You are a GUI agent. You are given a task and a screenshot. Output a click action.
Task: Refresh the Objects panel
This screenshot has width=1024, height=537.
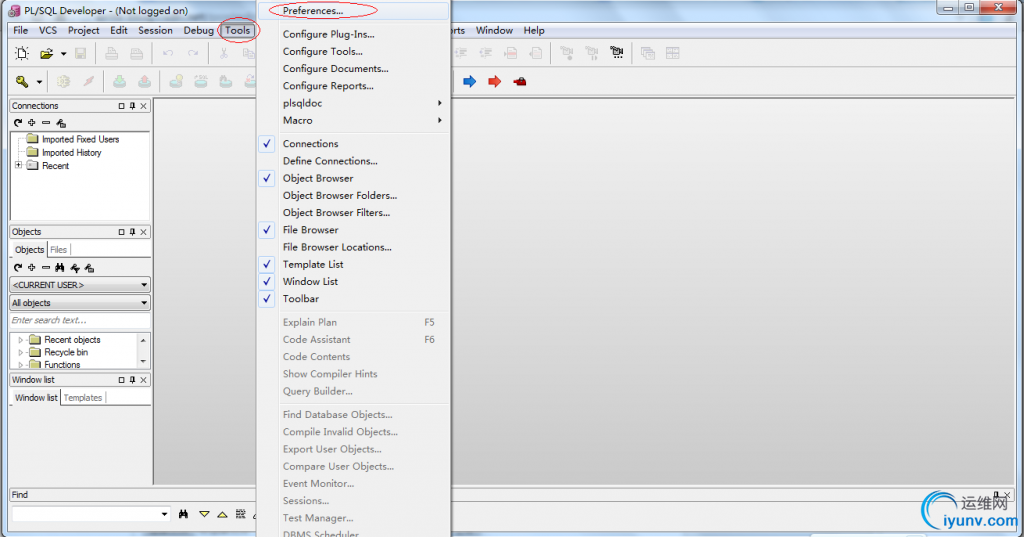(x=18, y=268)
